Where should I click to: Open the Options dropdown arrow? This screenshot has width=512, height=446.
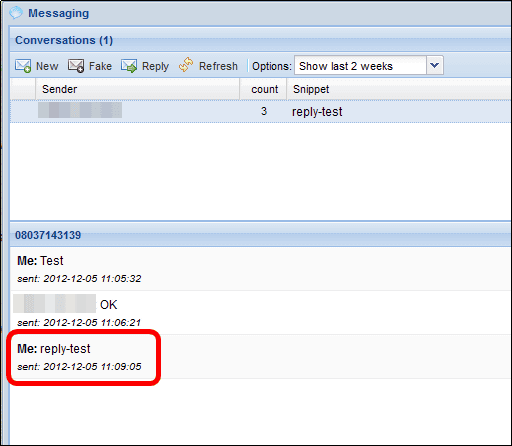pyautogui.click(x=435, y=65)
